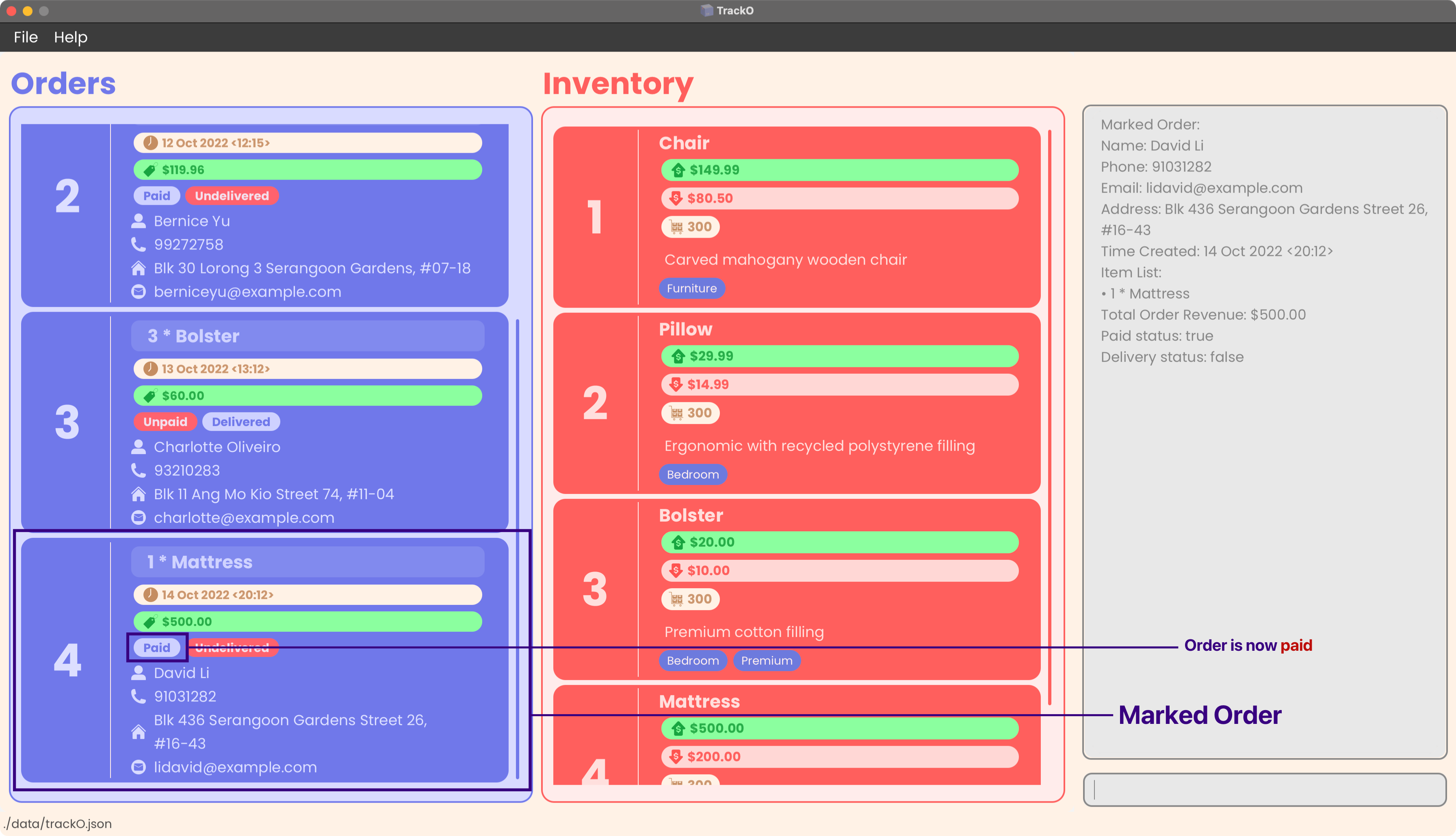
Task: Click the sell price icon for Mattress $500.00
Action: pyautogui.click(x=678, y=728)
